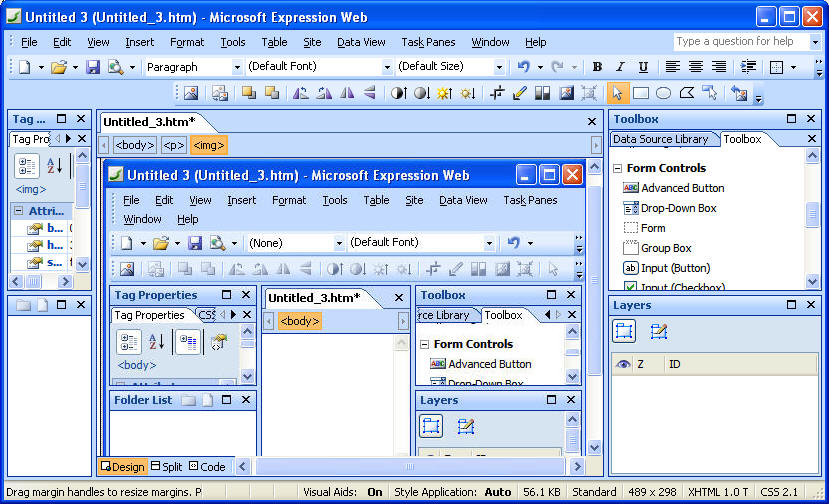Viewport: 829px width, 504px height.
Task: Select the Crop tool in Pictures toolbar
Action: [496, 93]
